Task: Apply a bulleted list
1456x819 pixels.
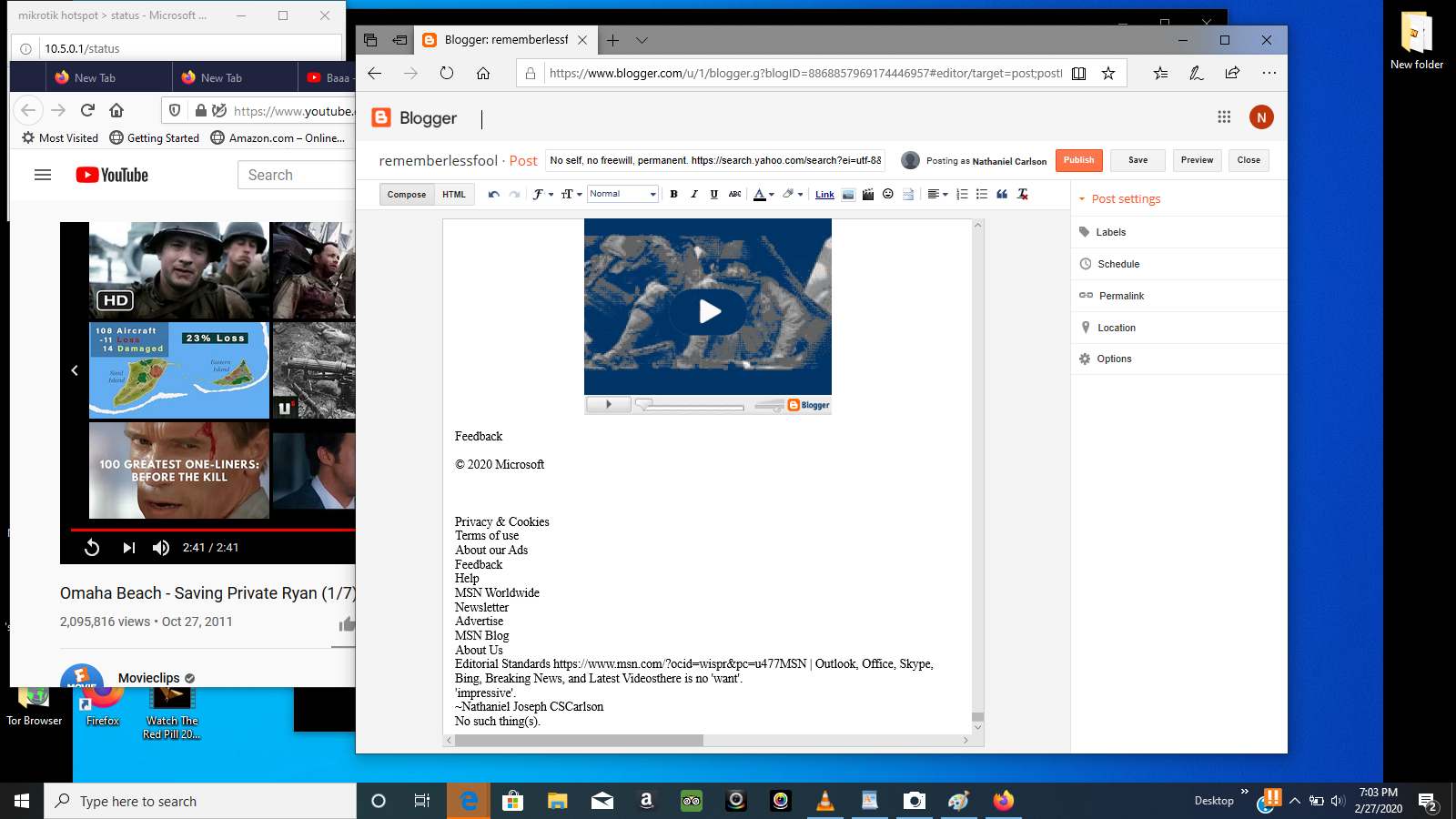Action: click(x=982, y=194)
